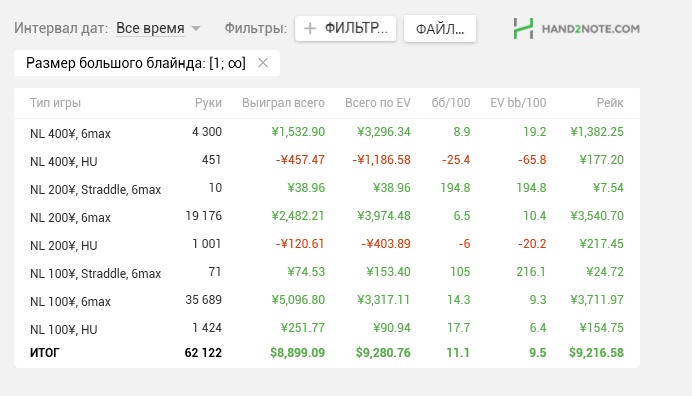
Task: Sort by 'Всего по EV' column header
Action: 378,103
